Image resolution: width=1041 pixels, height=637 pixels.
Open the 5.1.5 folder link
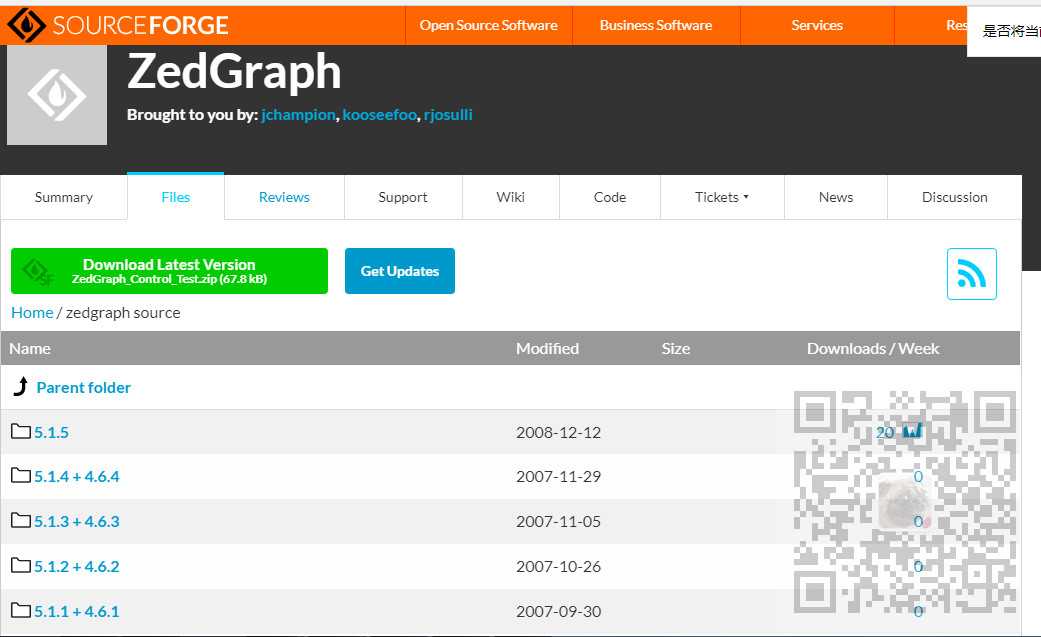[52, 432]
